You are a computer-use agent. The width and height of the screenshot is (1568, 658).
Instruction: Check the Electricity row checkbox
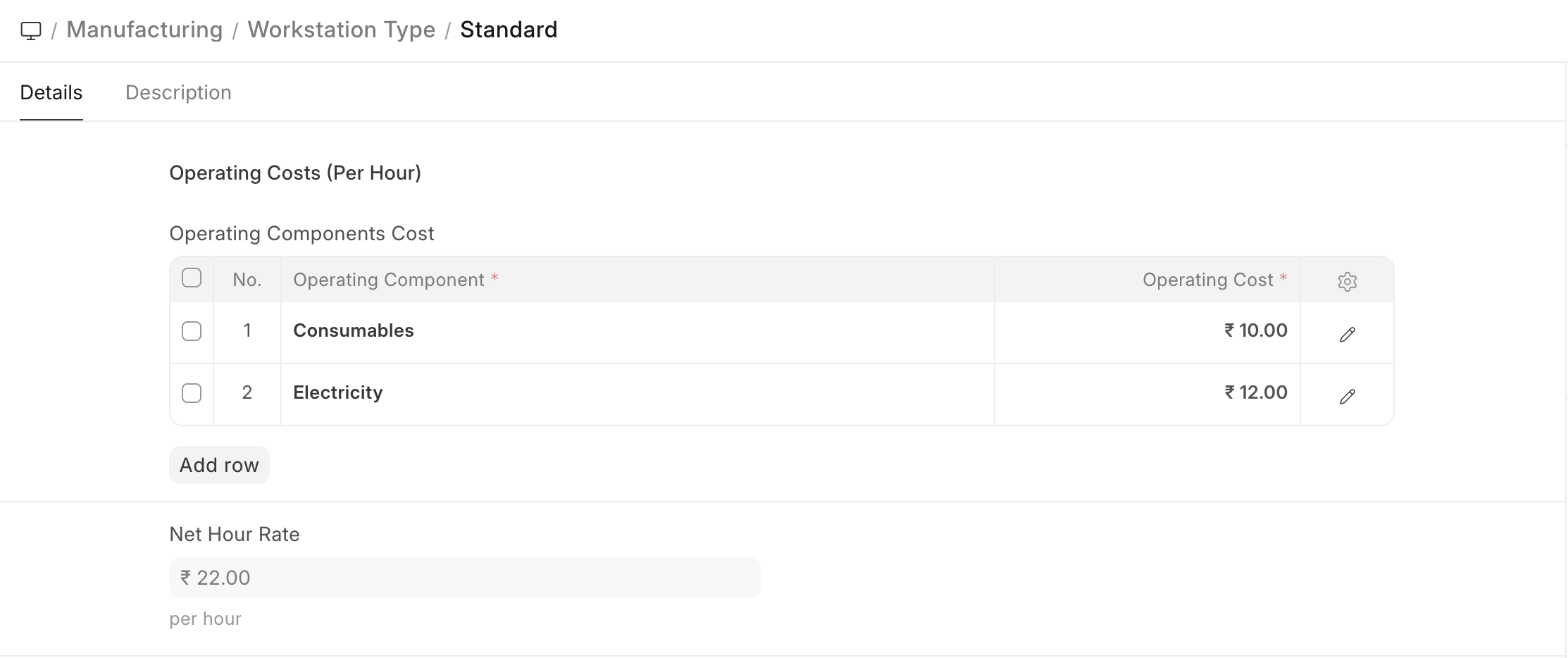click(x=192, y=393)
